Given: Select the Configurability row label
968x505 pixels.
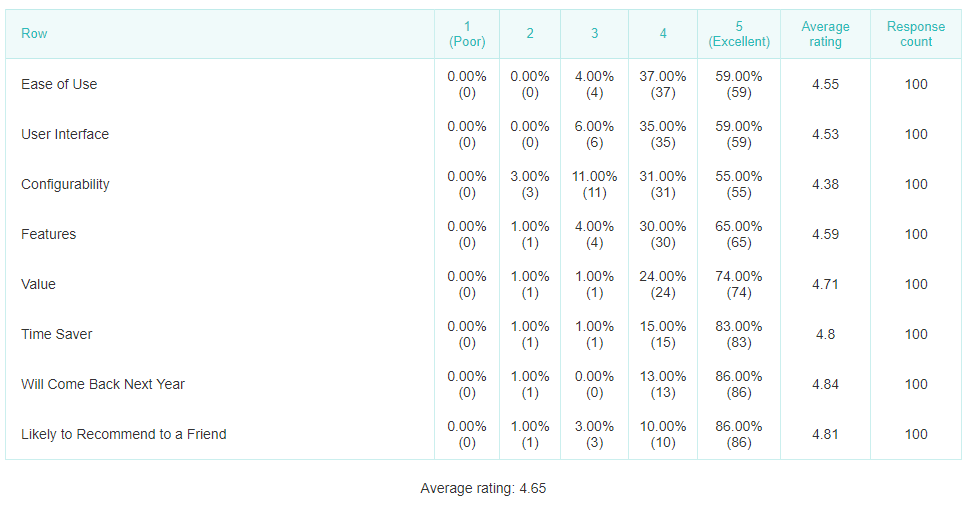Looking at the screenshot, I should 65,184.
